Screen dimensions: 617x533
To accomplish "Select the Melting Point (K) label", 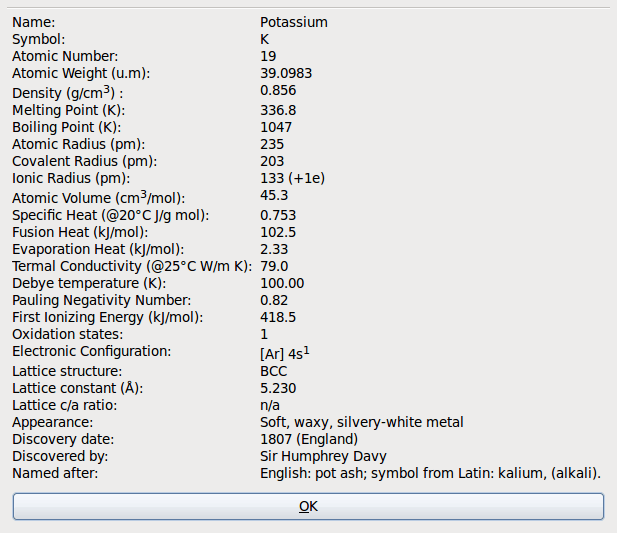I will coord(68,110).
